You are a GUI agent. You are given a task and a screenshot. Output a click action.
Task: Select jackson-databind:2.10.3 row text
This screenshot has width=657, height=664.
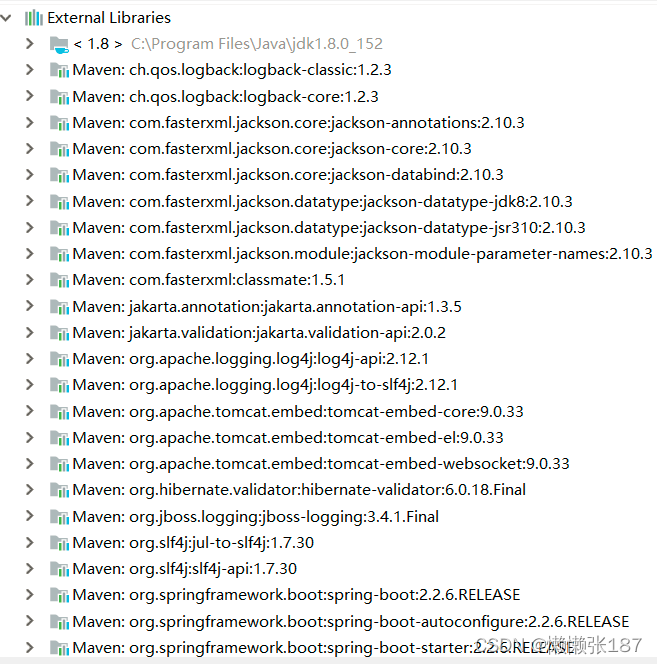[x=288, y=175]
